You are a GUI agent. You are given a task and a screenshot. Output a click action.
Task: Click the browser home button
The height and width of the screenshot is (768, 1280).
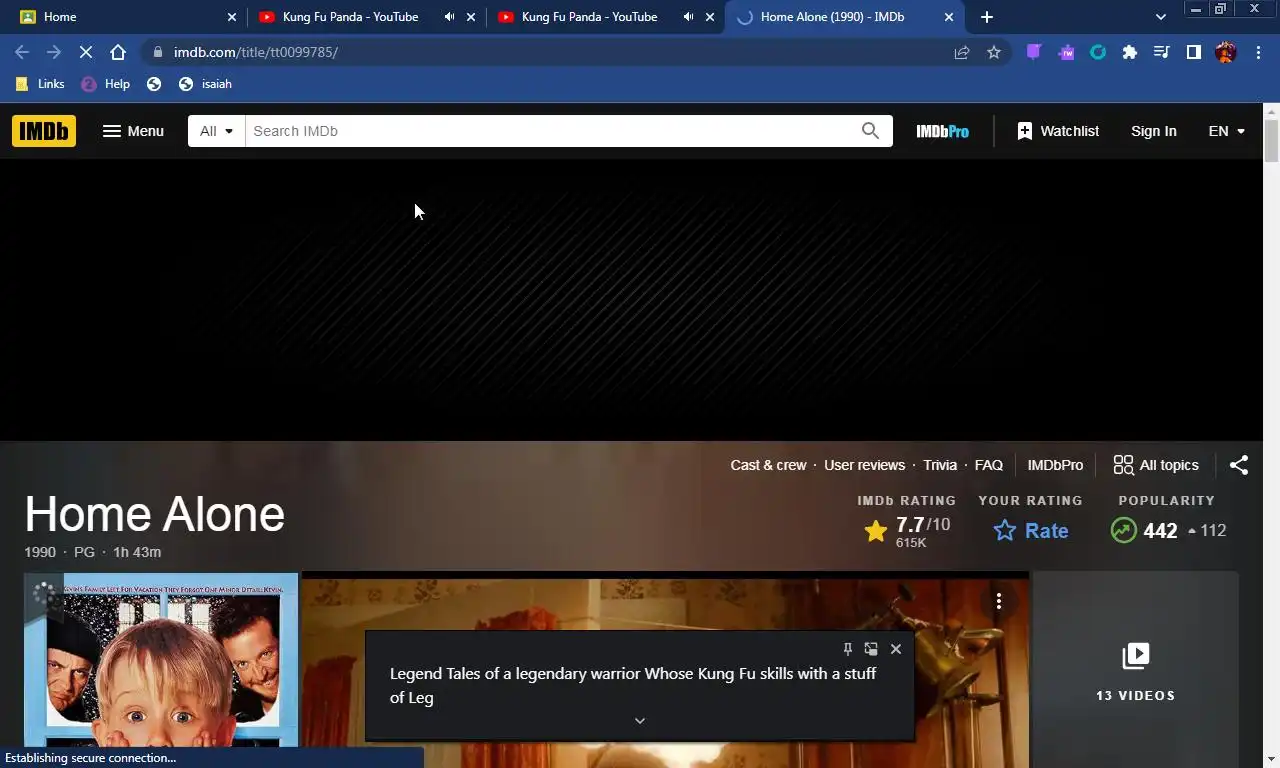point(118,52)
